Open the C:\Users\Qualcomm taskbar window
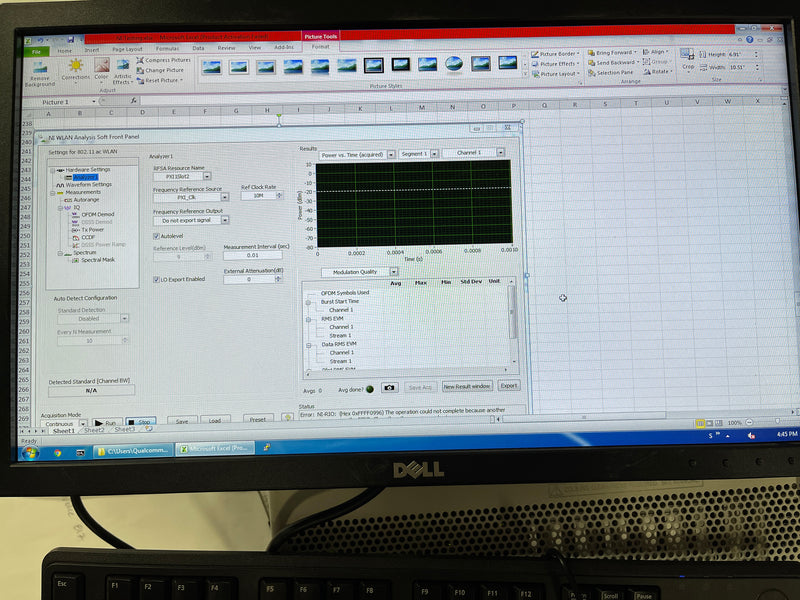The height and width of the screenshot is (600, 800). coord(133,451)
